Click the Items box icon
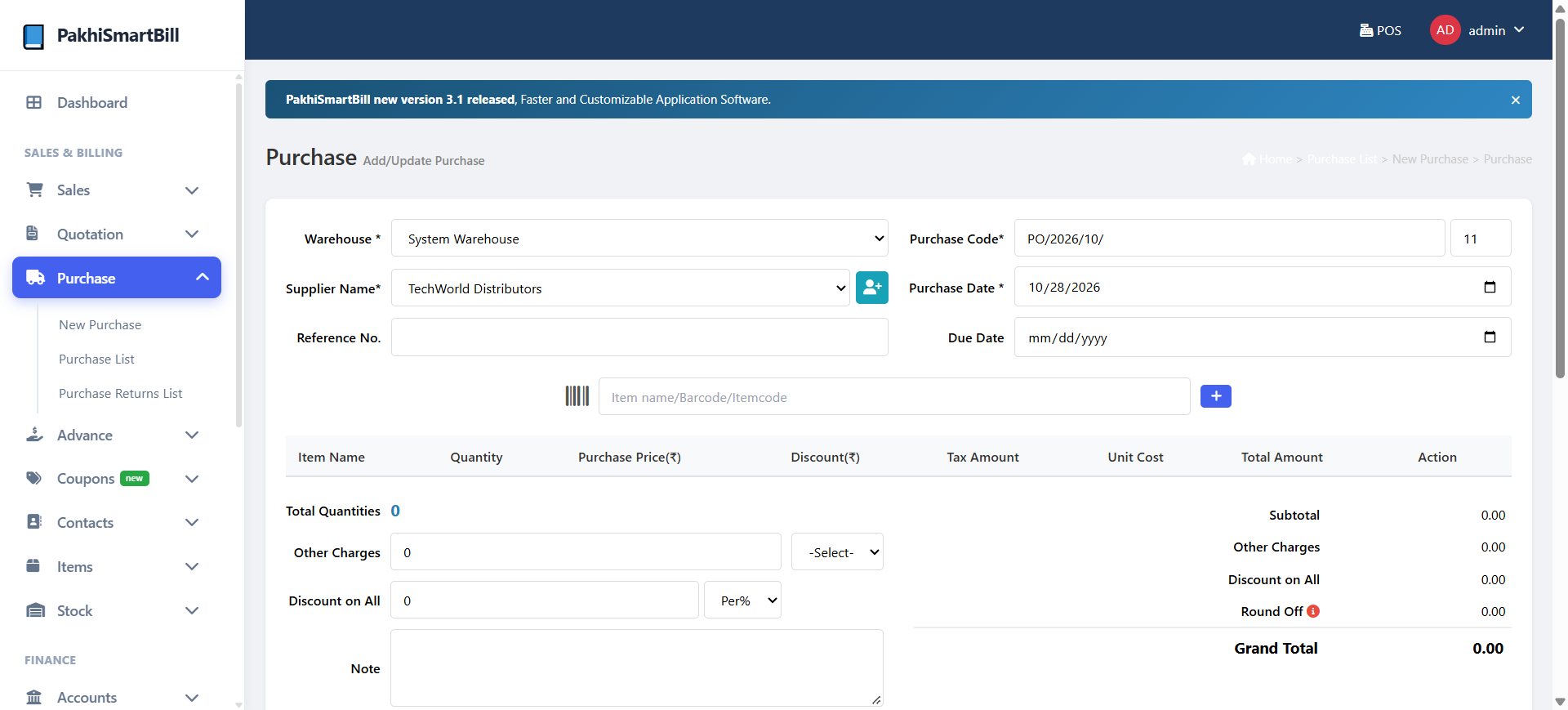Viewport: 1568px width, 710px height. click(33, 566)
